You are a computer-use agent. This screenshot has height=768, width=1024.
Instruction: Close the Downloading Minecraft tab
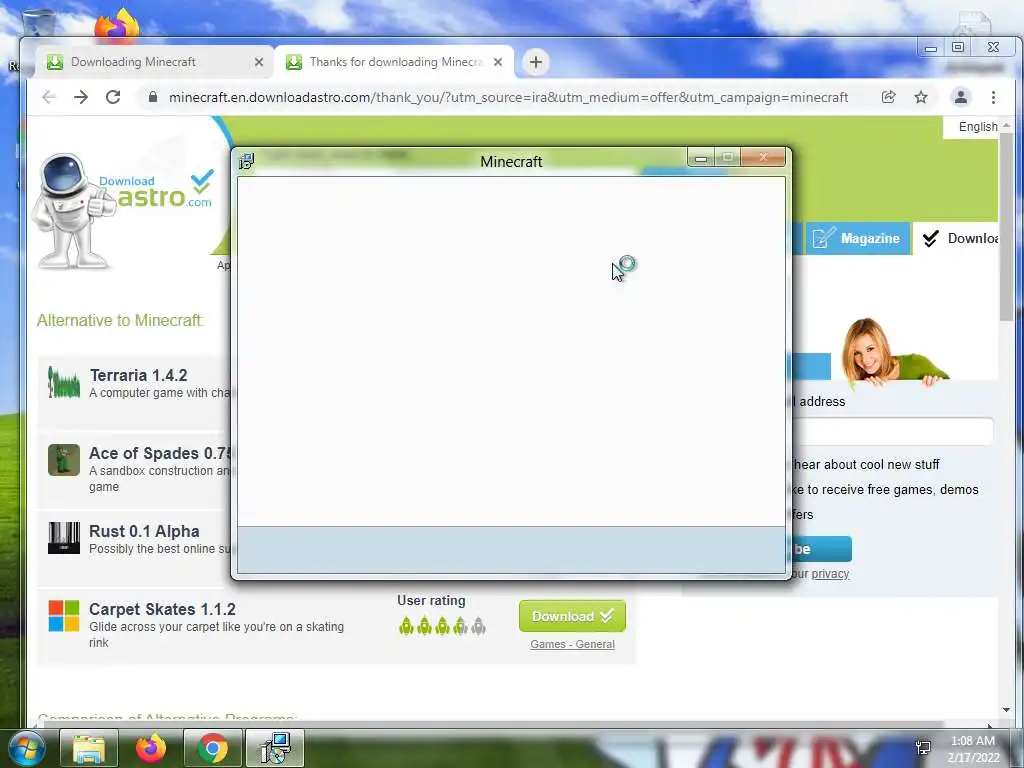tap(259, 62)
